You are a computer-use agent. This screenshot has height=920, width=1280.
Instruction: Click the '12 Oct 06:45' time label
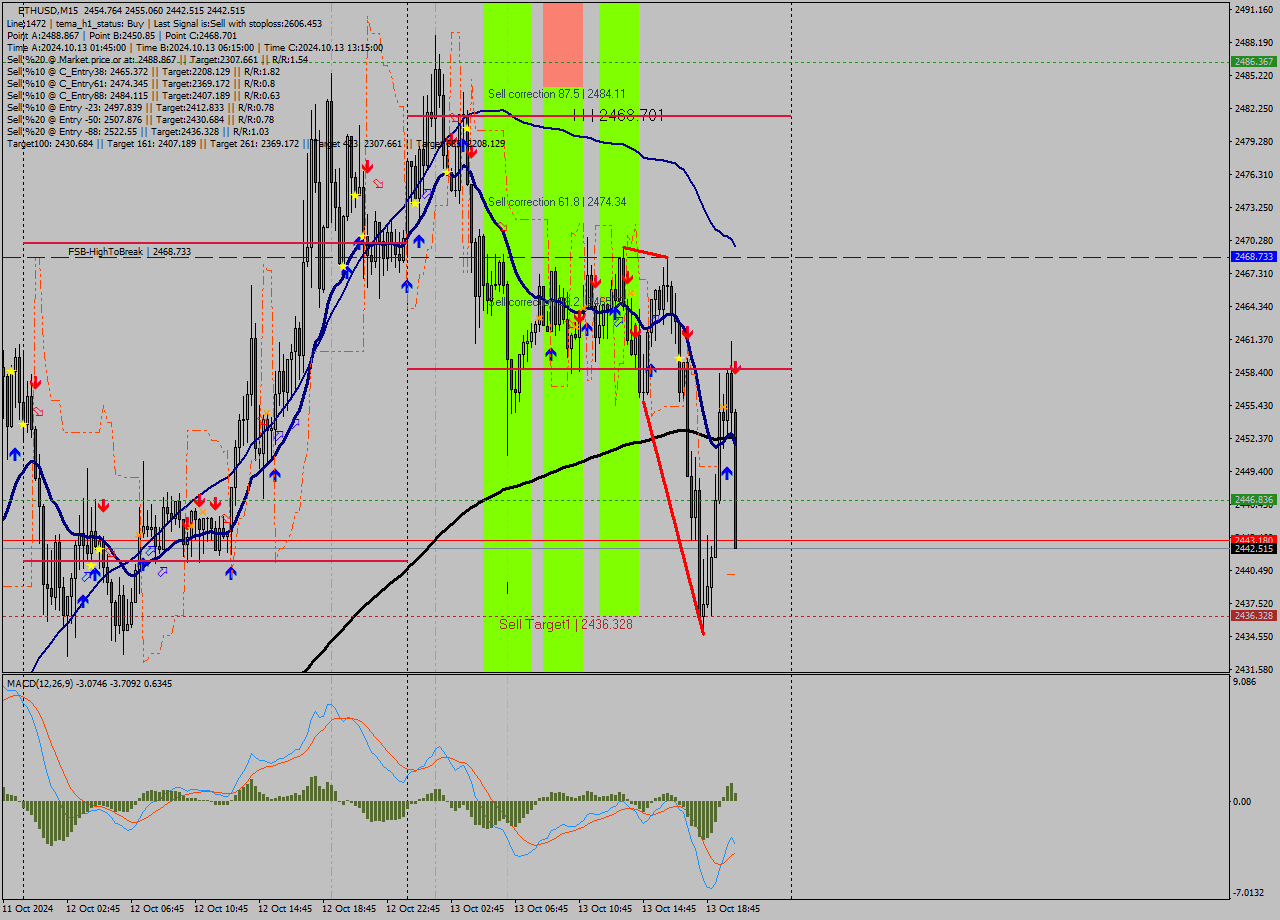click(x=158, y=909)
